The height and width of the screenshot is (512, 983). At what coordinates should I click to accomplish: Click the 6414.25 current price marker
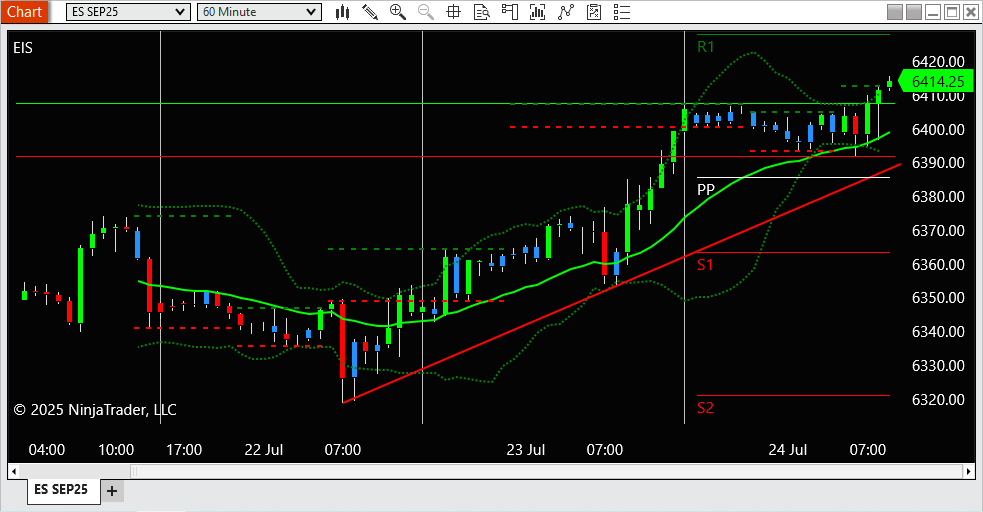click(937, 81)
